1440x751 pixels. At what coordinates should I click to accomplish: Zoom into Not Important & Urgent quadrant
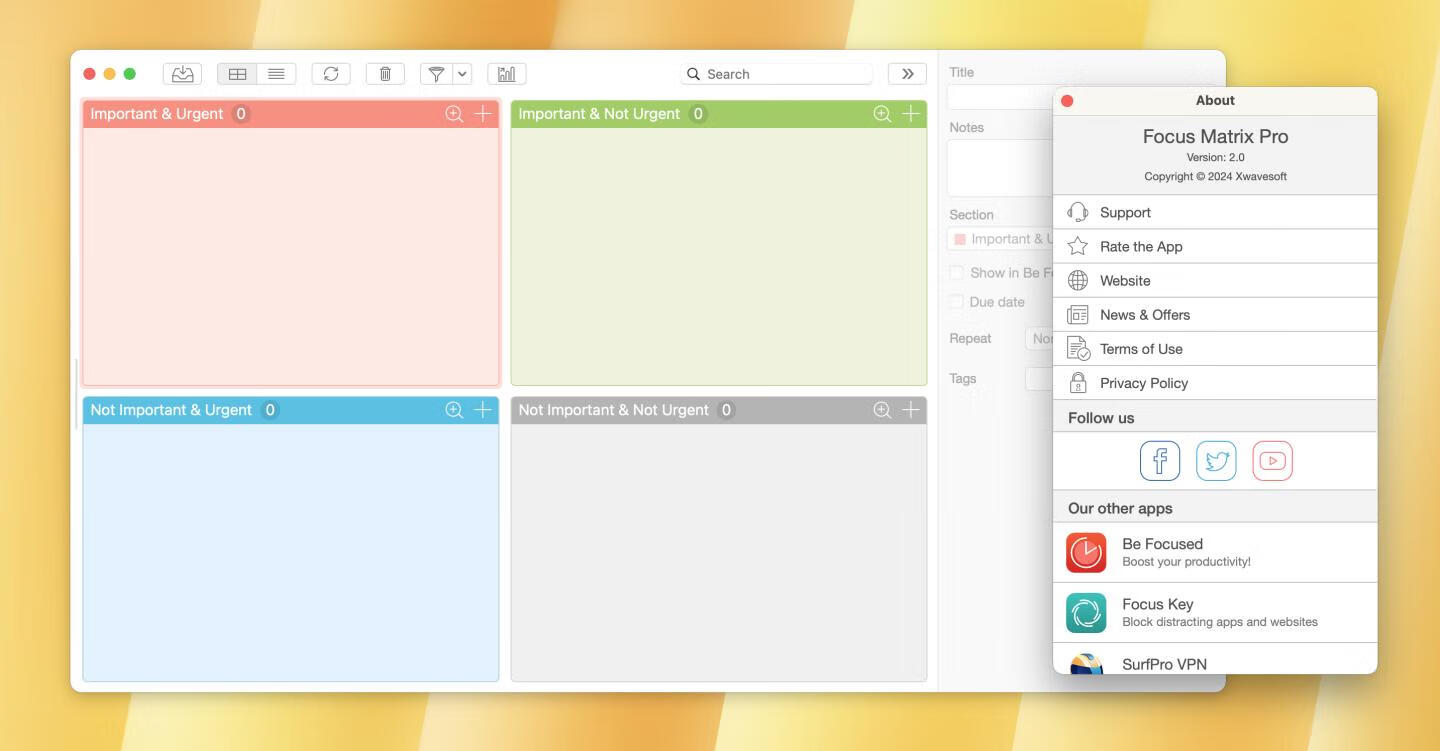[x=454, y=410]
